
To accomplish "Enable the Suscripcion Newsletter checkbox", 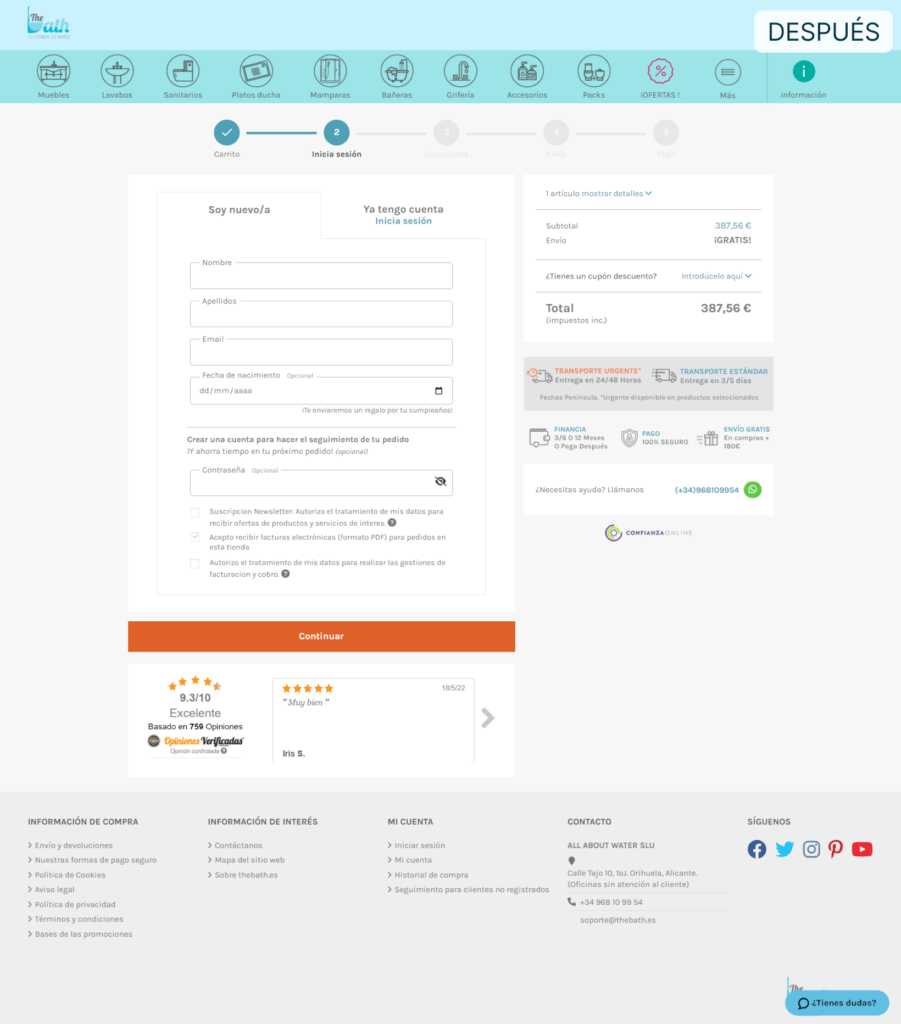I will pyautogui.click(x=195, y=512).
